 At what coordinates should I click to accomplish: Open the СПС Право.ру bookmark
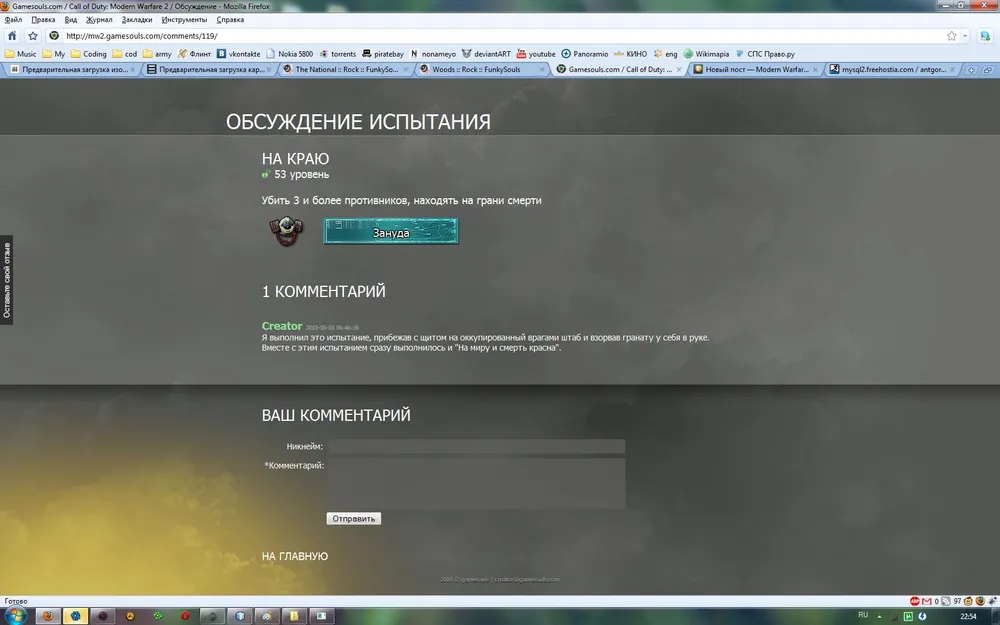click(x=765, y=54)
